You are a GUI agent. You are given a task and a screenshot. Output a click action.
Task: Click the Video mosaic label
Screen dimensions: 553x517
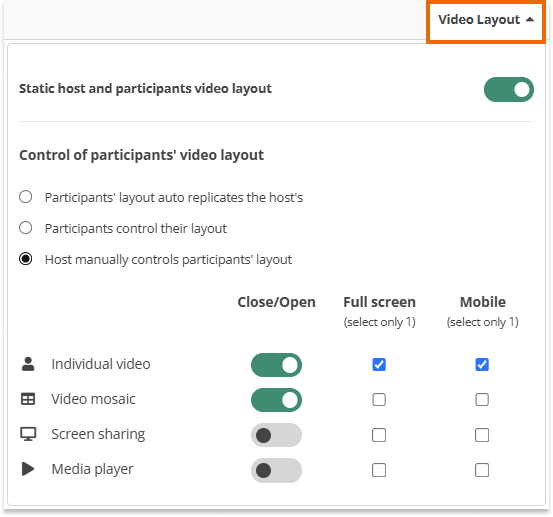93,399
